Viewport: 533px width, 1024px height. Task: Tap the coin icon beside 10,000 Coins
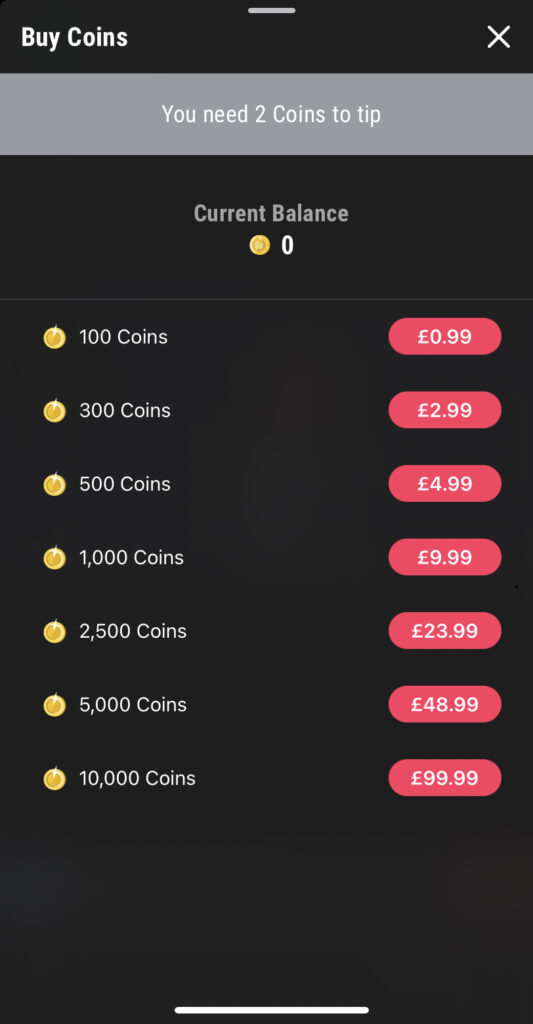[x=54, y=778]
